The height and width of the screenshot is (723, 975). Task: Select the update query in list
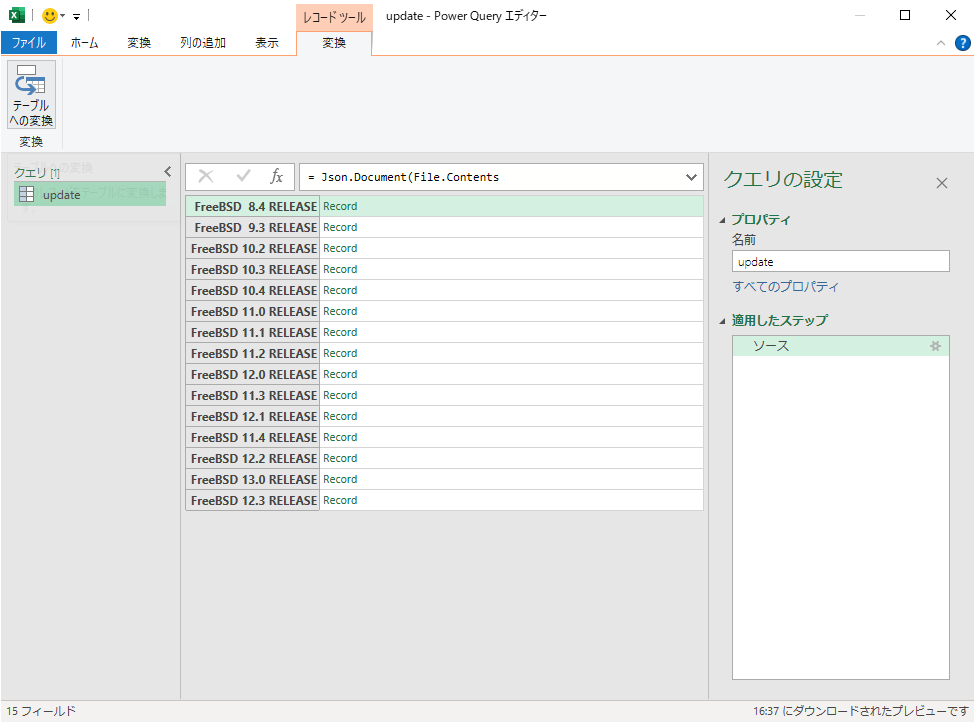[x=90, y=195]
